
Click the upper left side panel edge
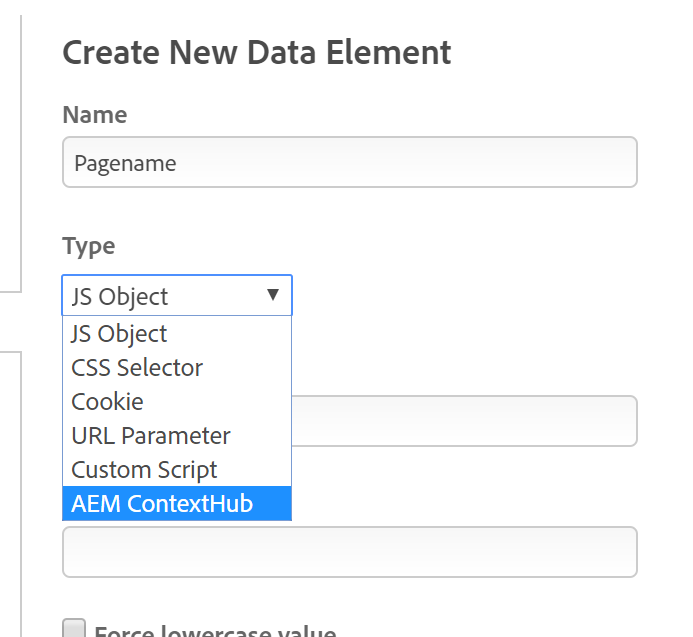point(21,150)
